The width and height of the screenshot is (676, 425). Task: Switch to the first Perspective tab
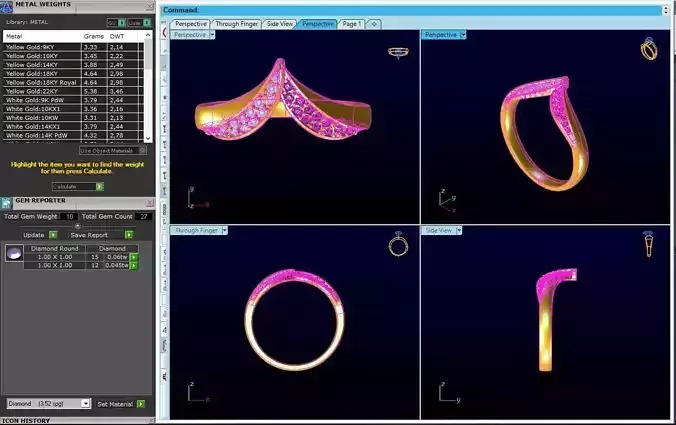click(191, 24)
